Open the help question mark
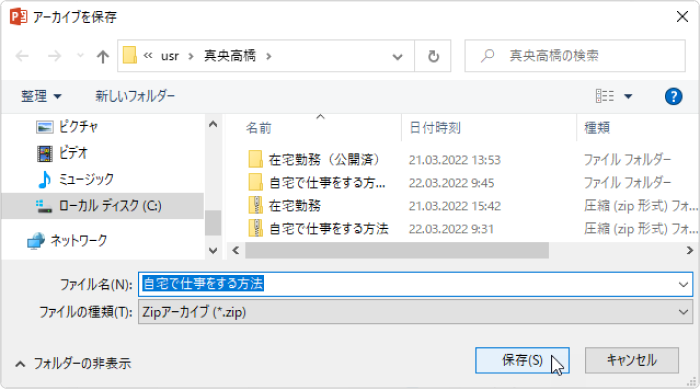 673,96
